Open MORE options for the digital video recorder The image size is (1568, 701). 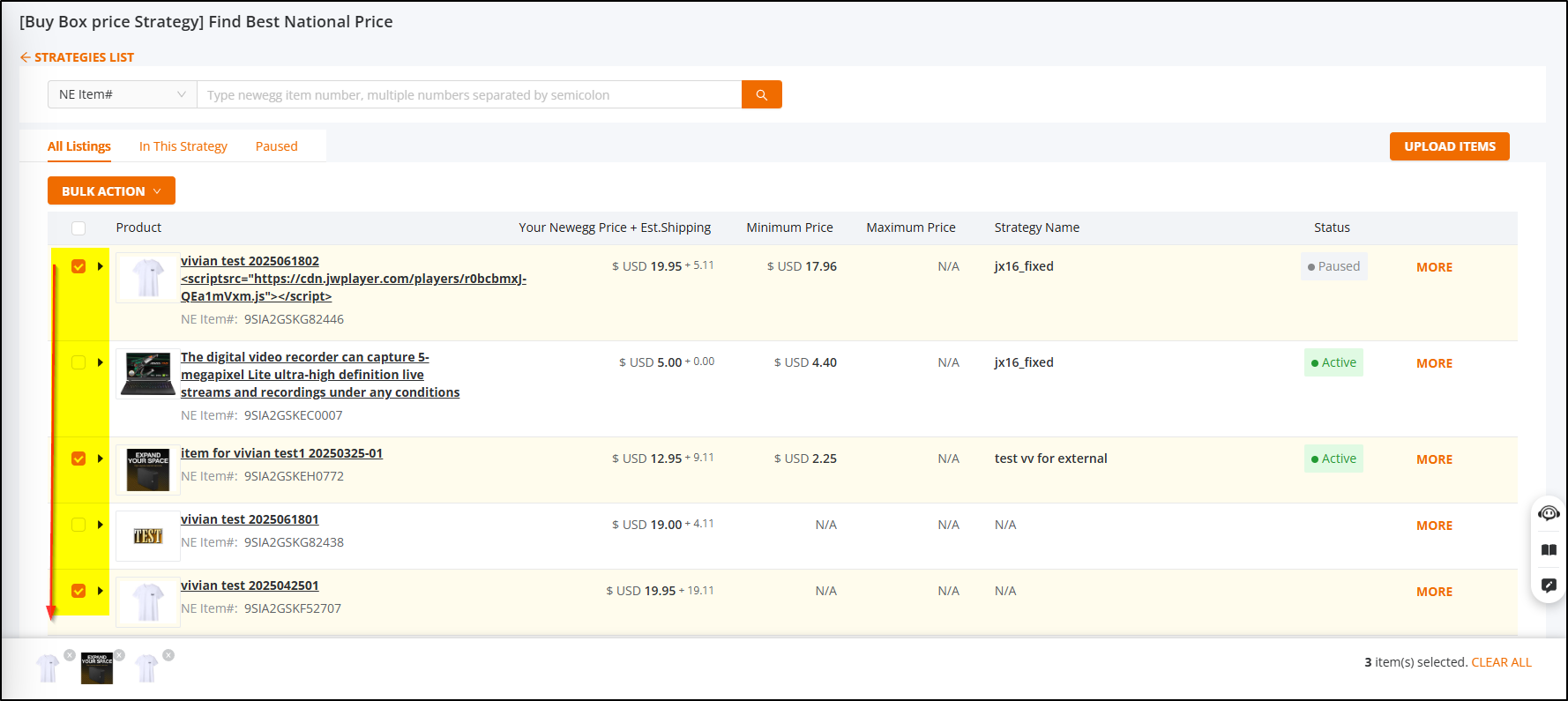1434,363
